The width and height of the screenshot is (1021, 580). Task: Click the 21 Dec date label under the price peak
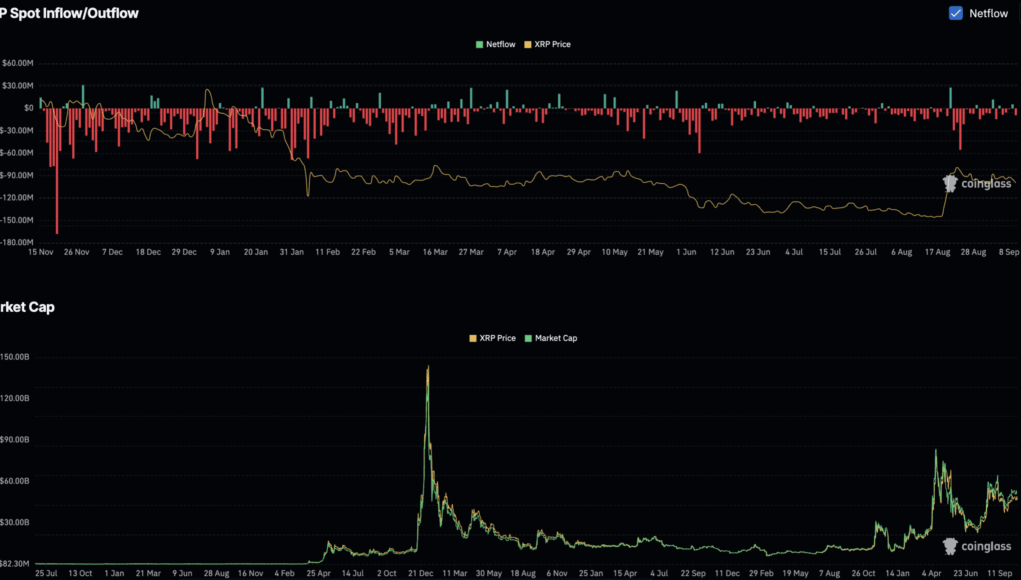coord(421,573)
